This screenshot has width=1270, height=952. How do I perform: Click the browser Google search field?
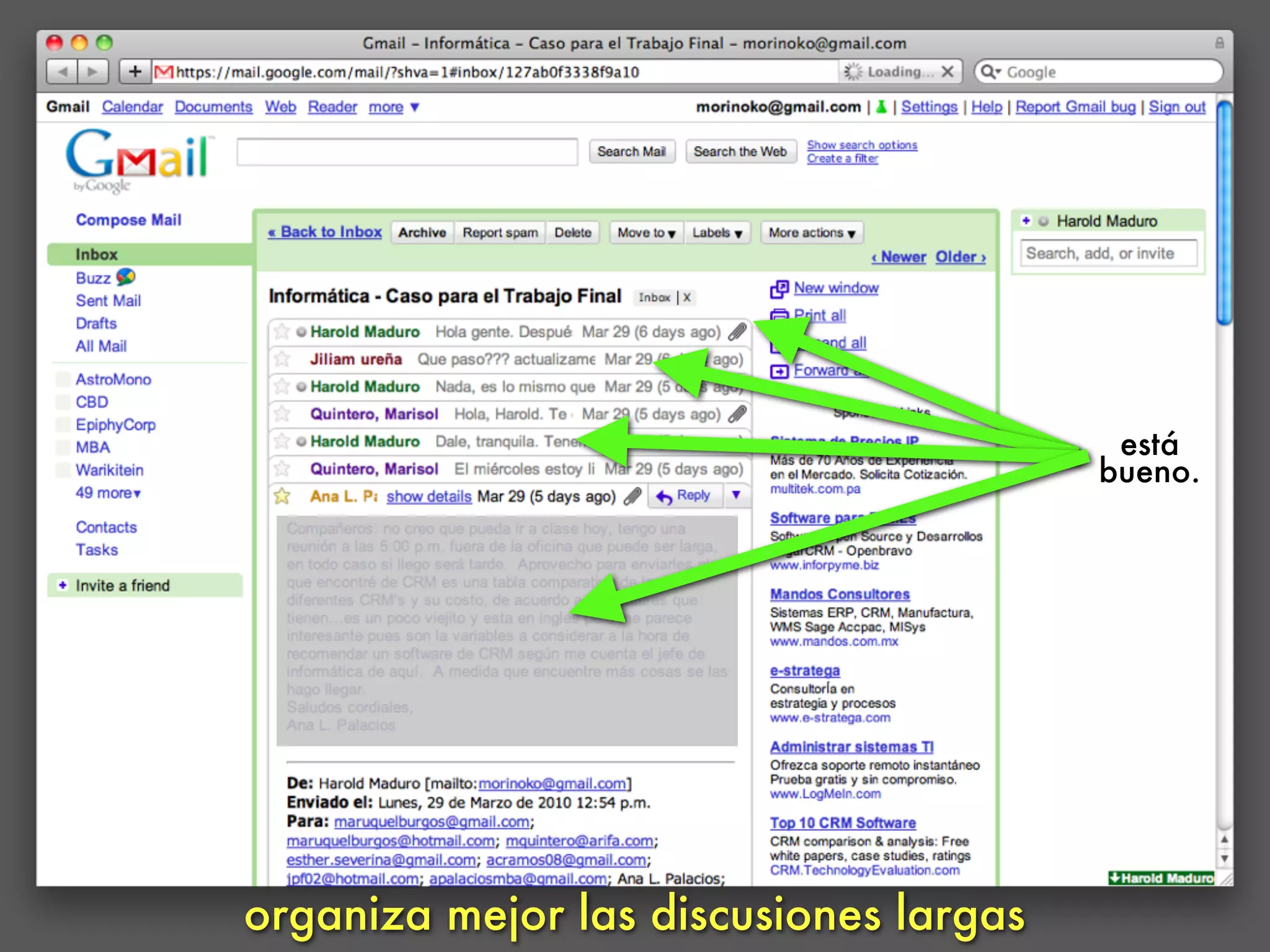click(x=1099, y=72)
